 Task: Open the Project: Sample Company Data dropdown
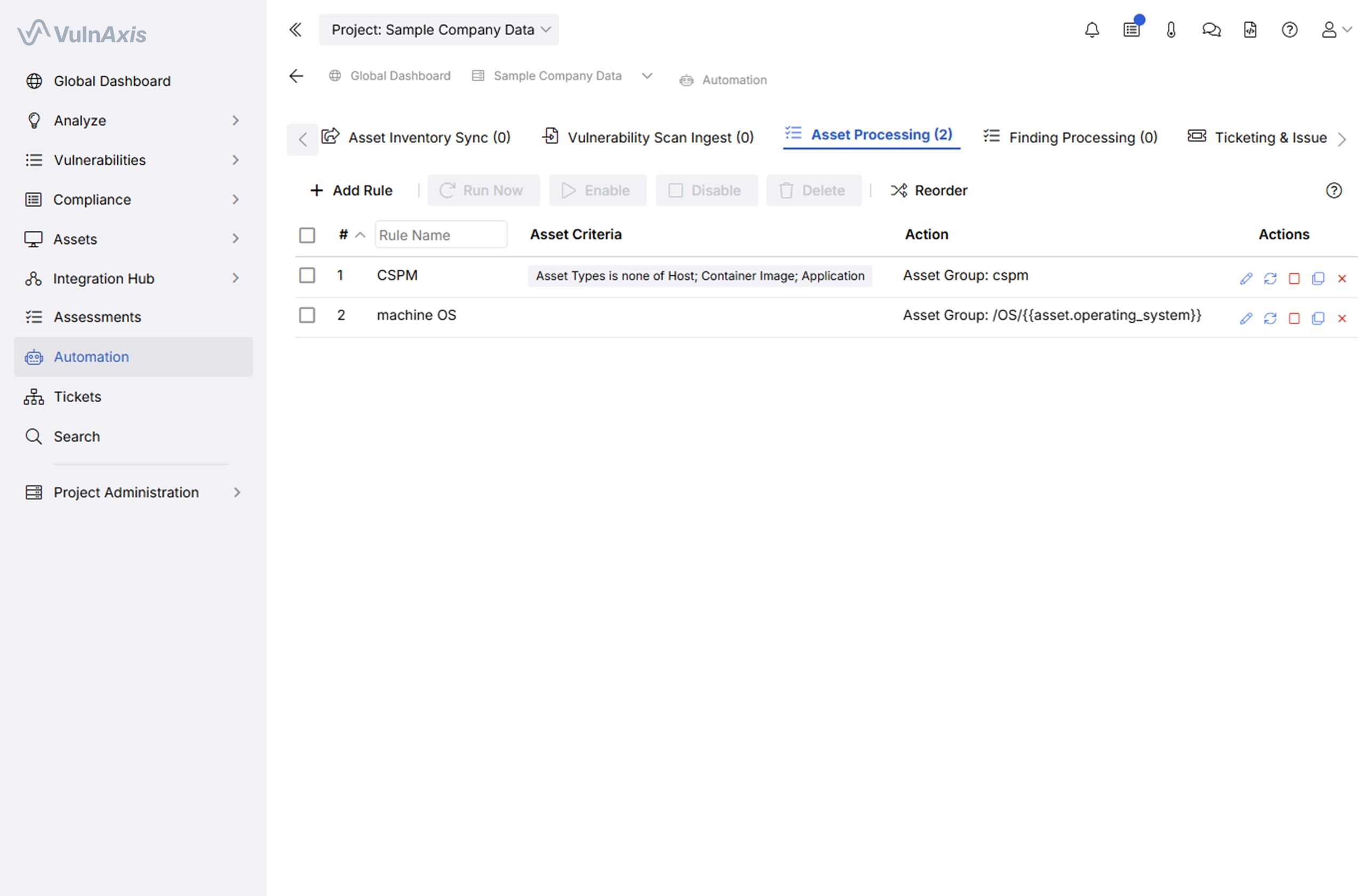[x=439, y=30]
